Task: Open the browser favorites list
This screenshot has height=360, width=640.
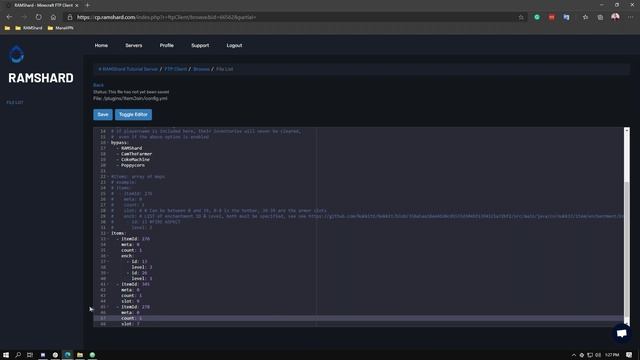Action: click(x=585, y=17)
